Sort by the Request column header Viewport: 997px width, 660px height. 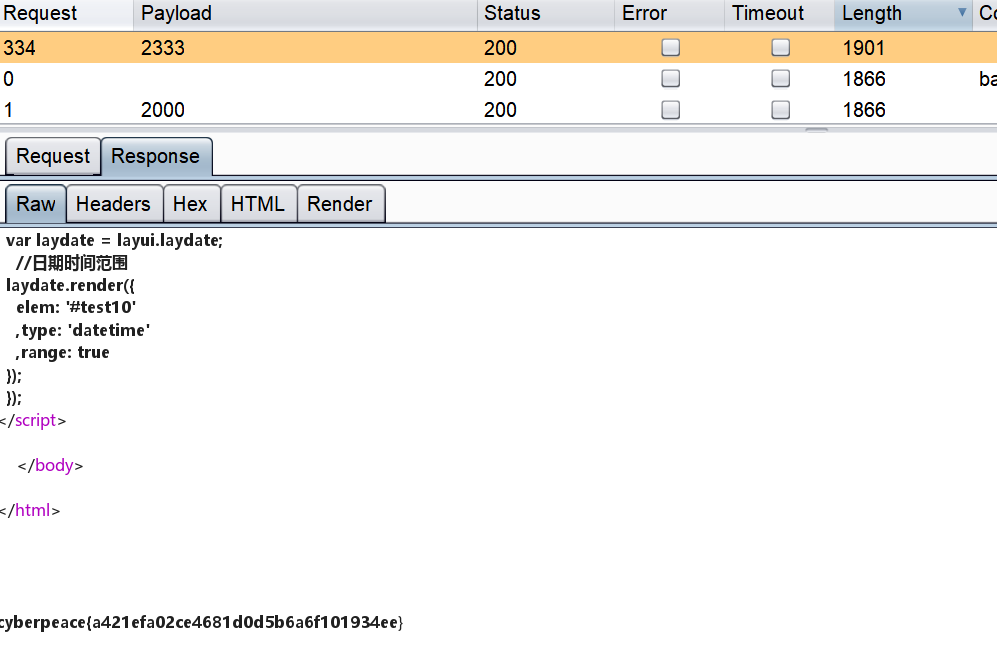point(66,14)
